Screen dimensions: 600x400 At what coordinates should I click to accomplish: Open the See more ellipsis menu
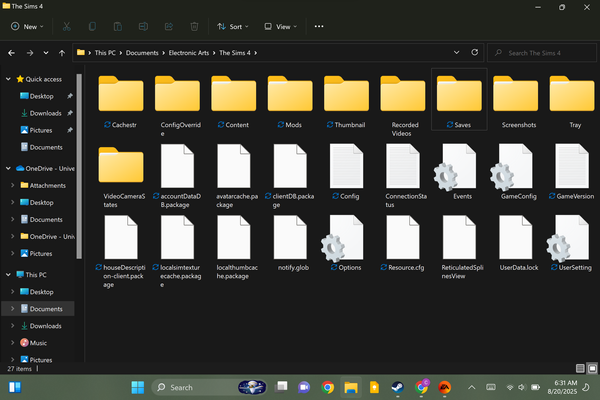pyautogui.click(x=319, y=26)
